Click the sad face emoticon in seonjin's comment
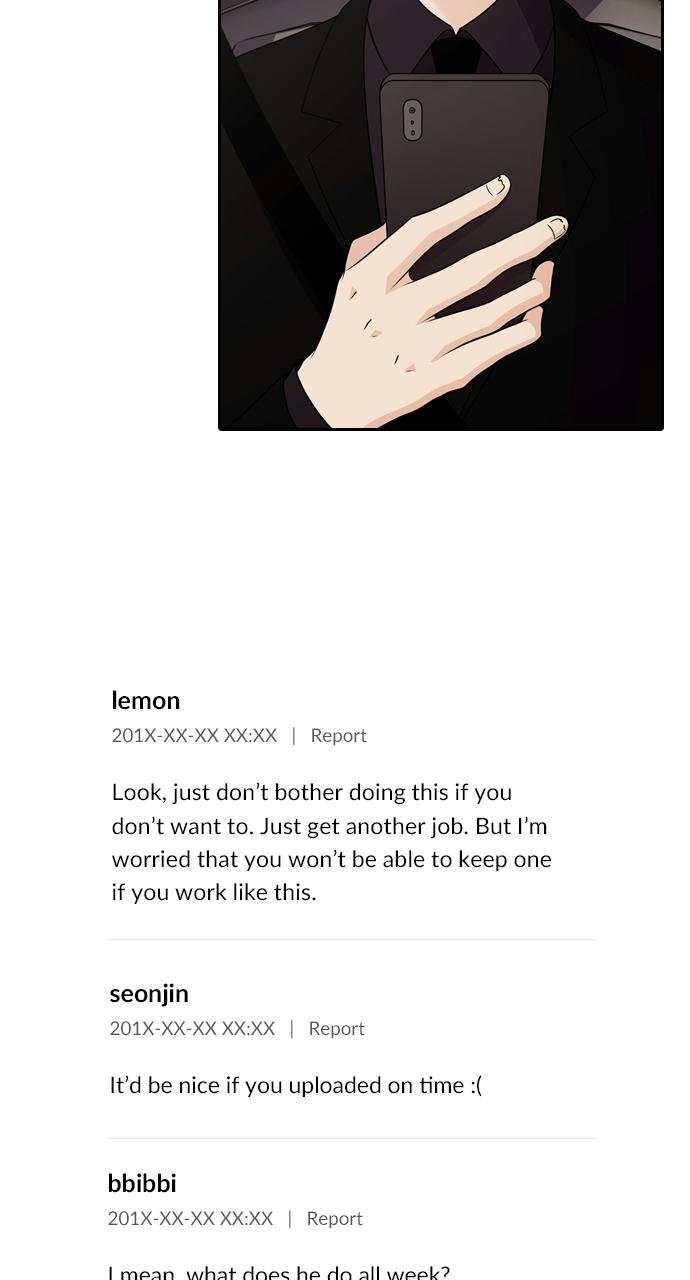690x1280 pixels. tap(475, 1086)
